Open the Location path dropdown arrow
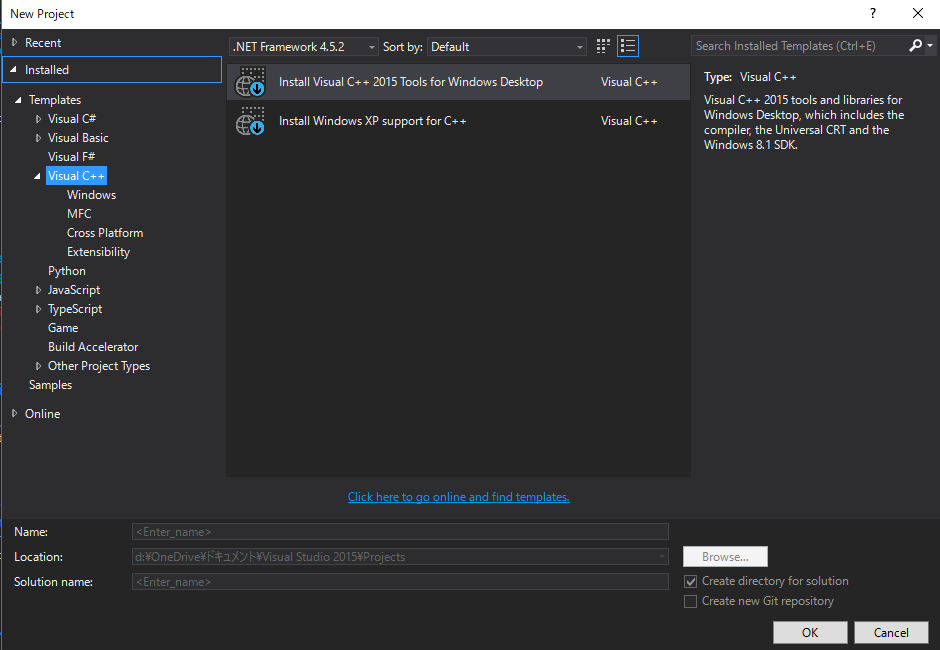Screen dimensions: 940x650 coord(662,556)
